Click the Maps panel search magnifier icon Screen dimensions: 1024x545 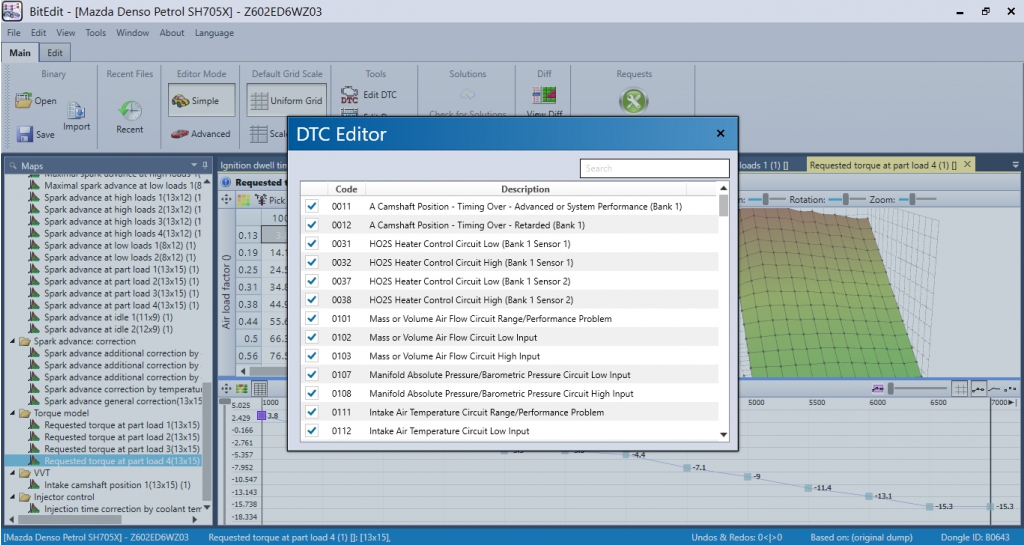(12, 166)
